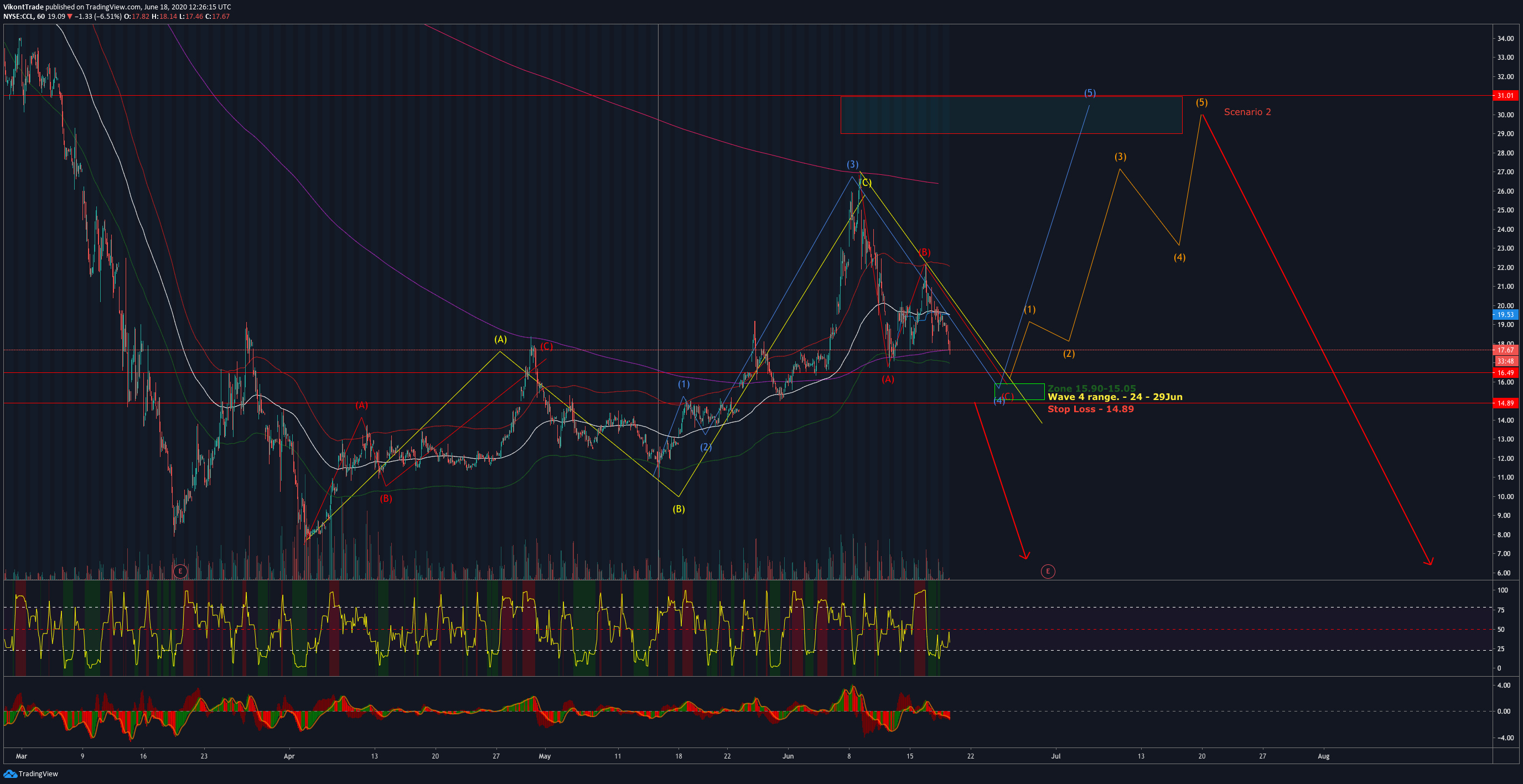Select the red (B) label in mid-June
This screenshot has width=1523, height=784.
point(925,252)
